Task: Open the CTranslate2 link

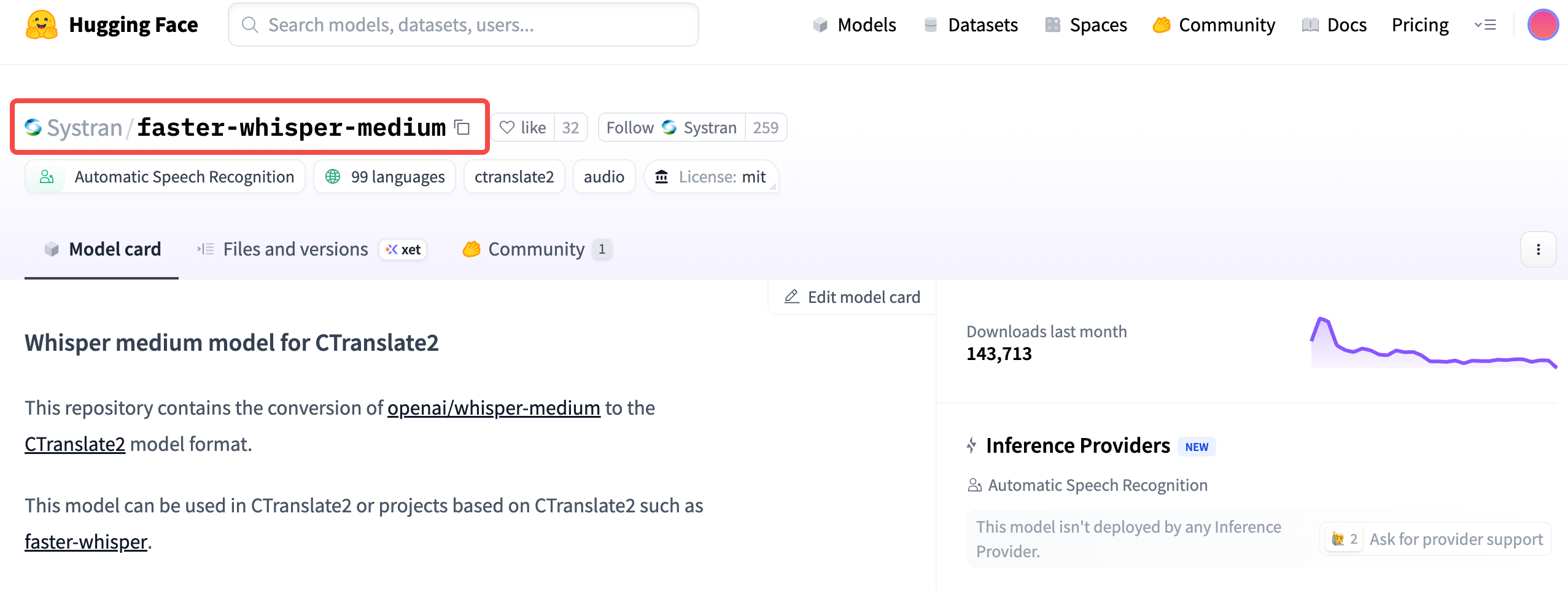Action: click(x=75, y=444)
